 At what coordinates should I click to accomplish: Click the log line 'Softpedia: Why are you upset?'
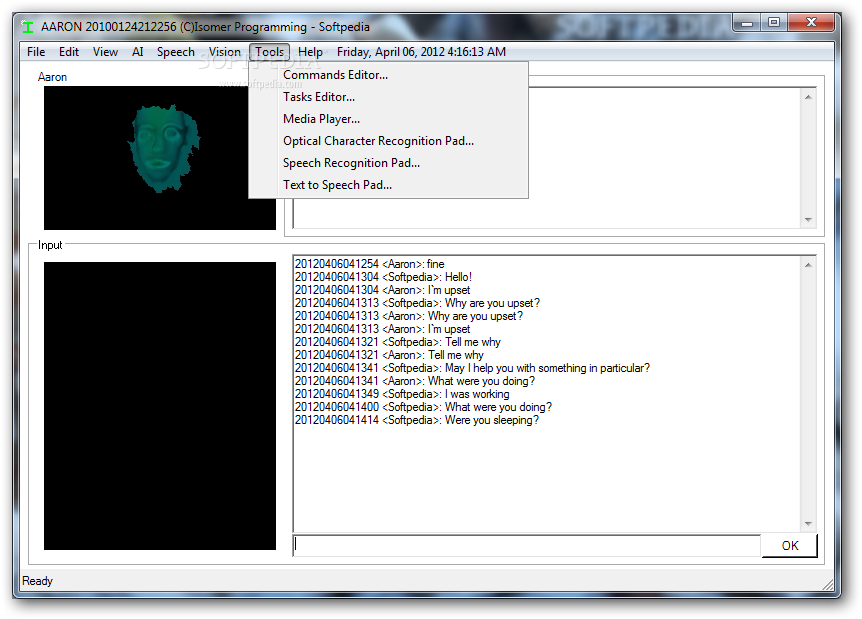tap(417, 303)
